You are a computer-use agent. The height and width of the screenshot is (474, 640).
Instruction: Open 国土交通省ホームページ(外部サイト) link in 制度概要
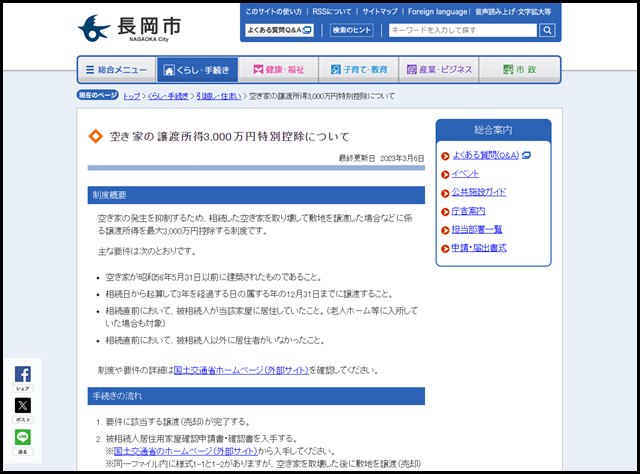click(241, 370)
